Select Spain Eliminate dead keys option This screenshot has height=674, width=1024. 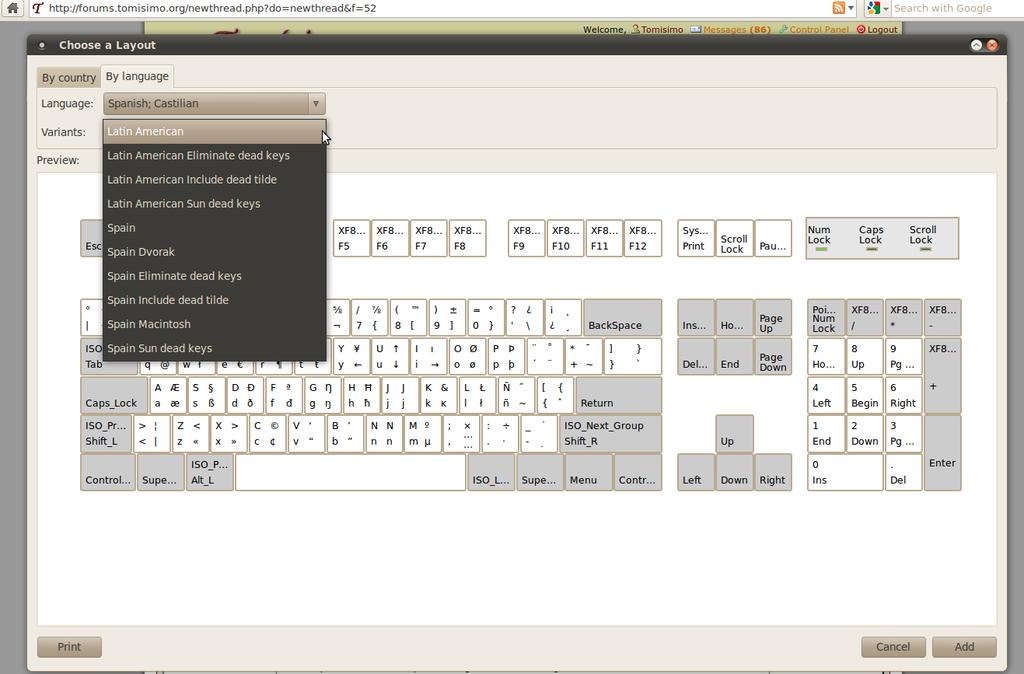point(174,276)
